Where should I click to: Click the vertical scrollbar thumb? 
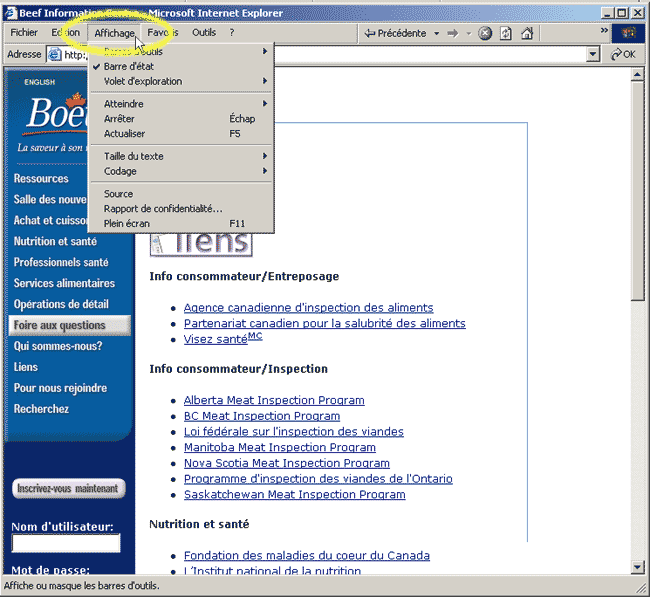click(637, 191)
